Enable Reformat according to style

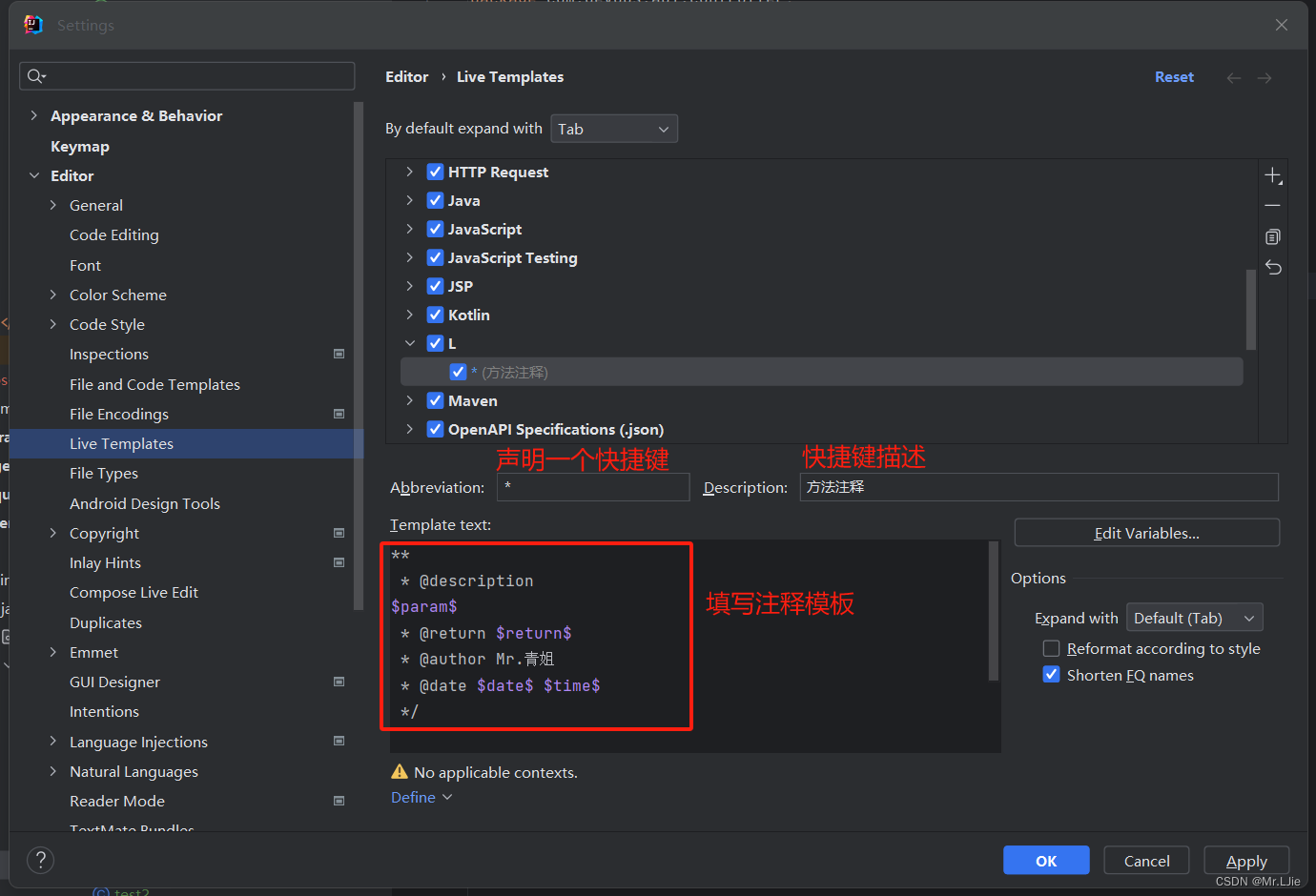(x=1051, y=648)
